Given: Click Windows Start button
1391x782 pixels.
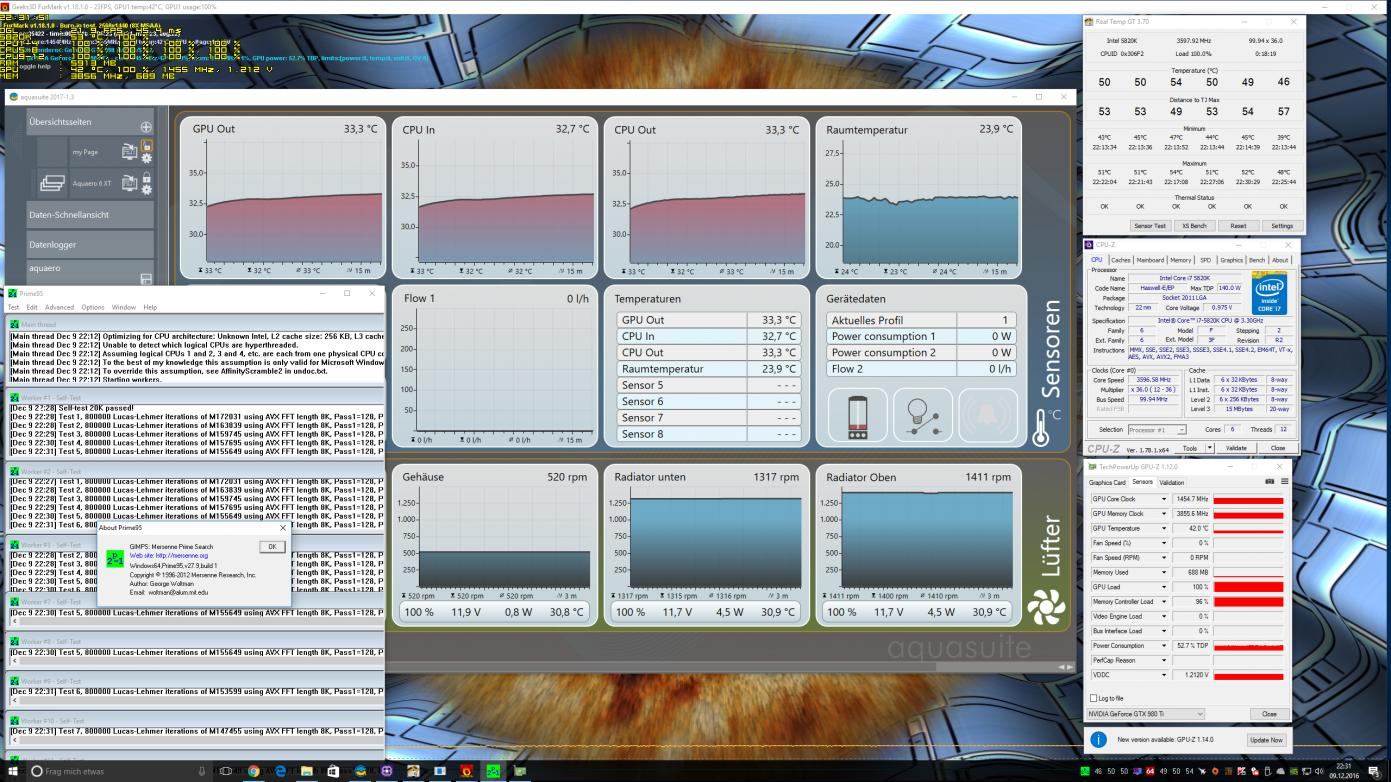Looking at the screenshot, I should pos(11,772).
